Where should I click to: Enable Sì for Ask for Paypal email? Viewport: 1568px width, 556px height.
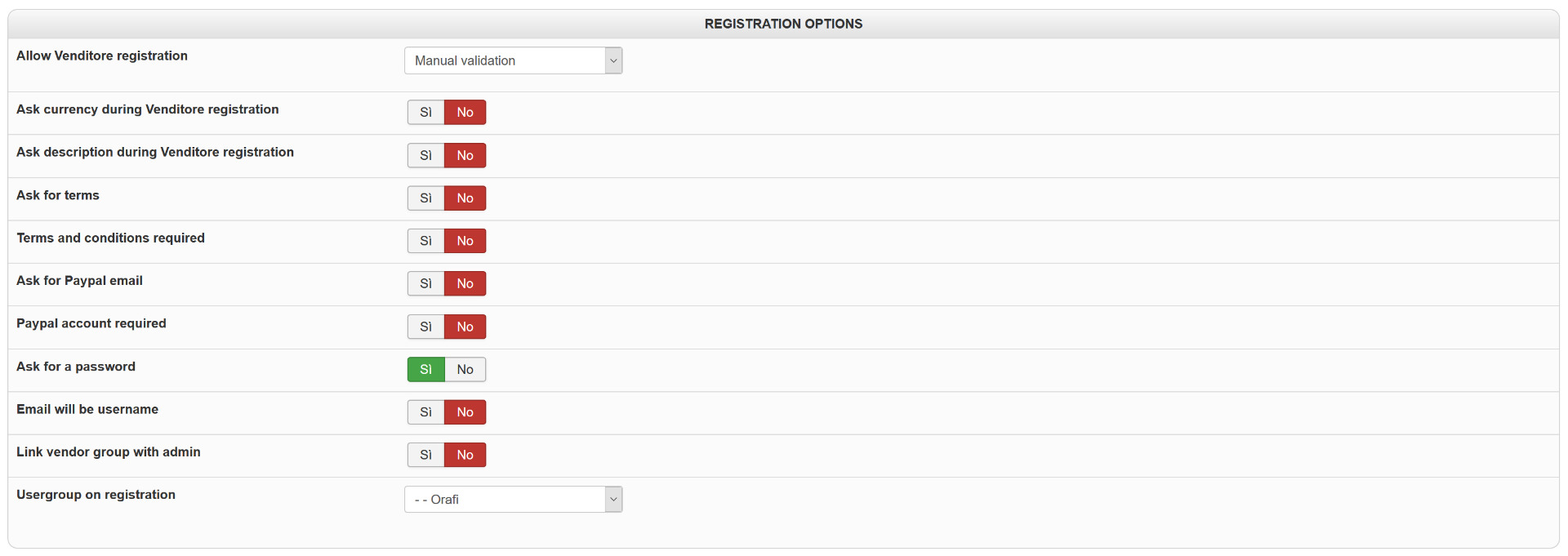[425, 283]
